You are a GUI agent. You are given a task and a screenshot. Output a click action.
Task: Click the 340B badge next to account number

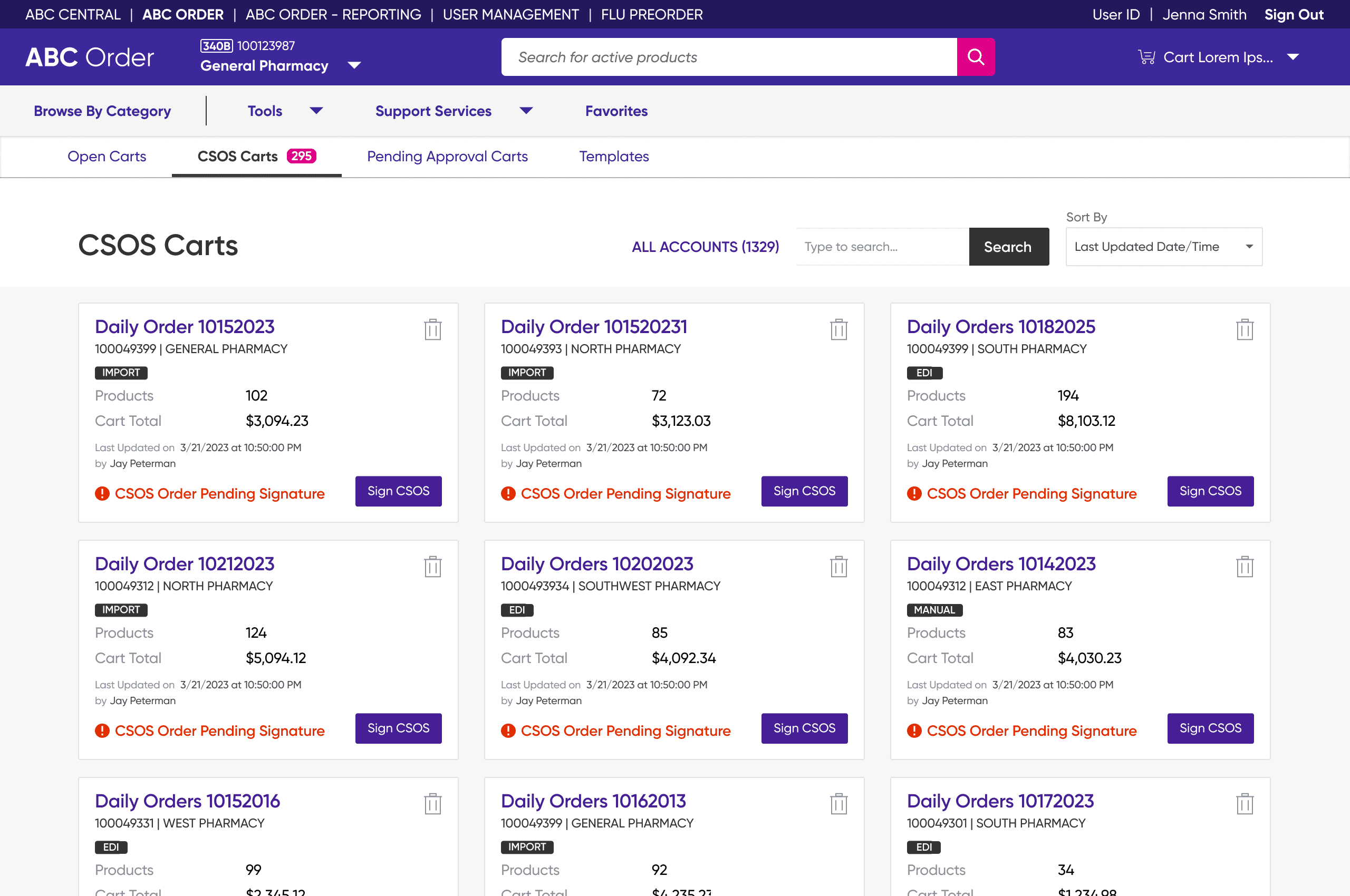pyautogui.click(x=217, y=46)
